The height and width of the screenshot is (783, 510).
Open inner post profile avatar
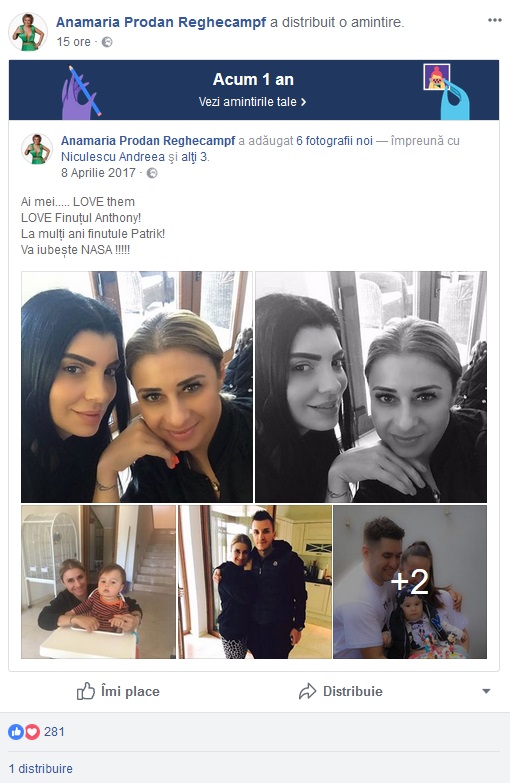pos(37,149)
